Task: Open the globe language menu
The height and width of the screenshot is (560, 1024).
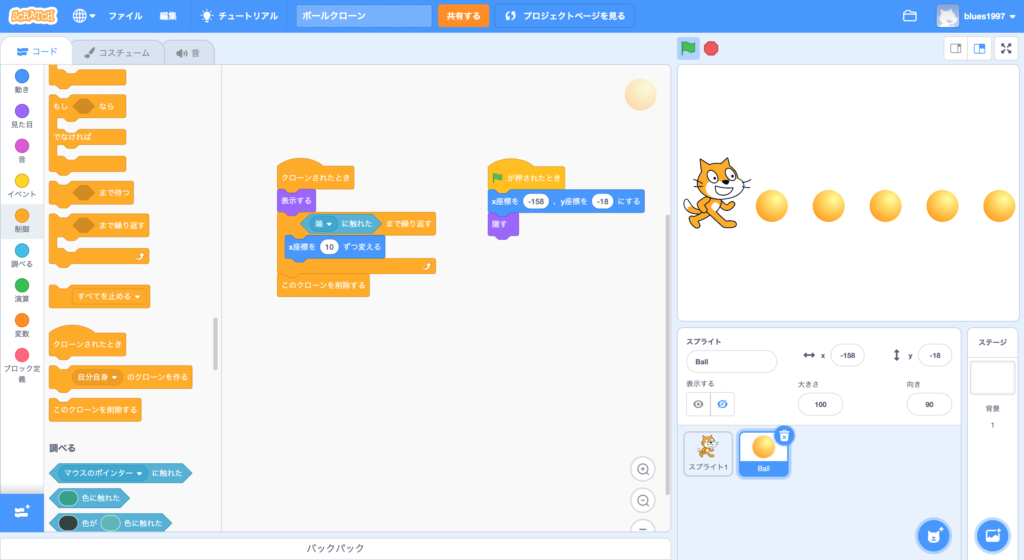Action: point(84,16)
